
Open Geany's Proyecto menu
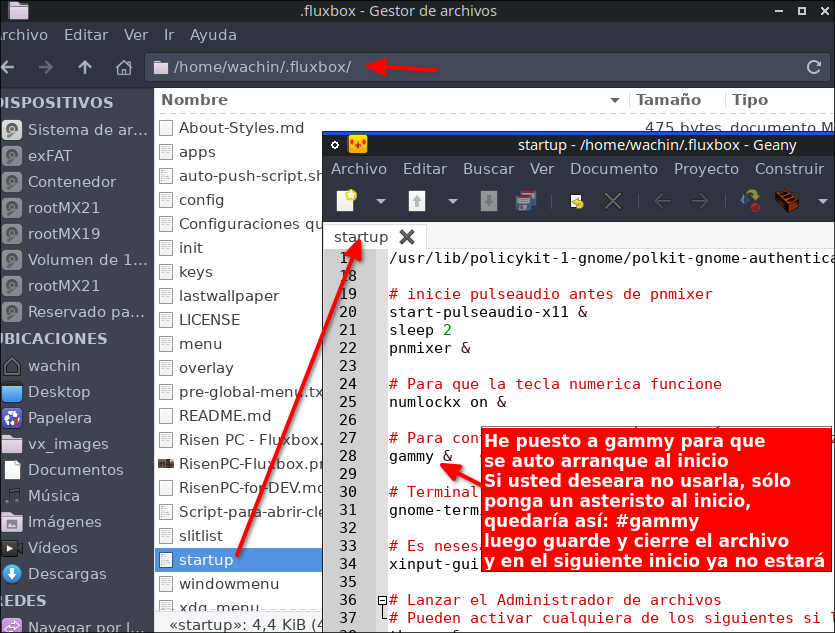706,169
